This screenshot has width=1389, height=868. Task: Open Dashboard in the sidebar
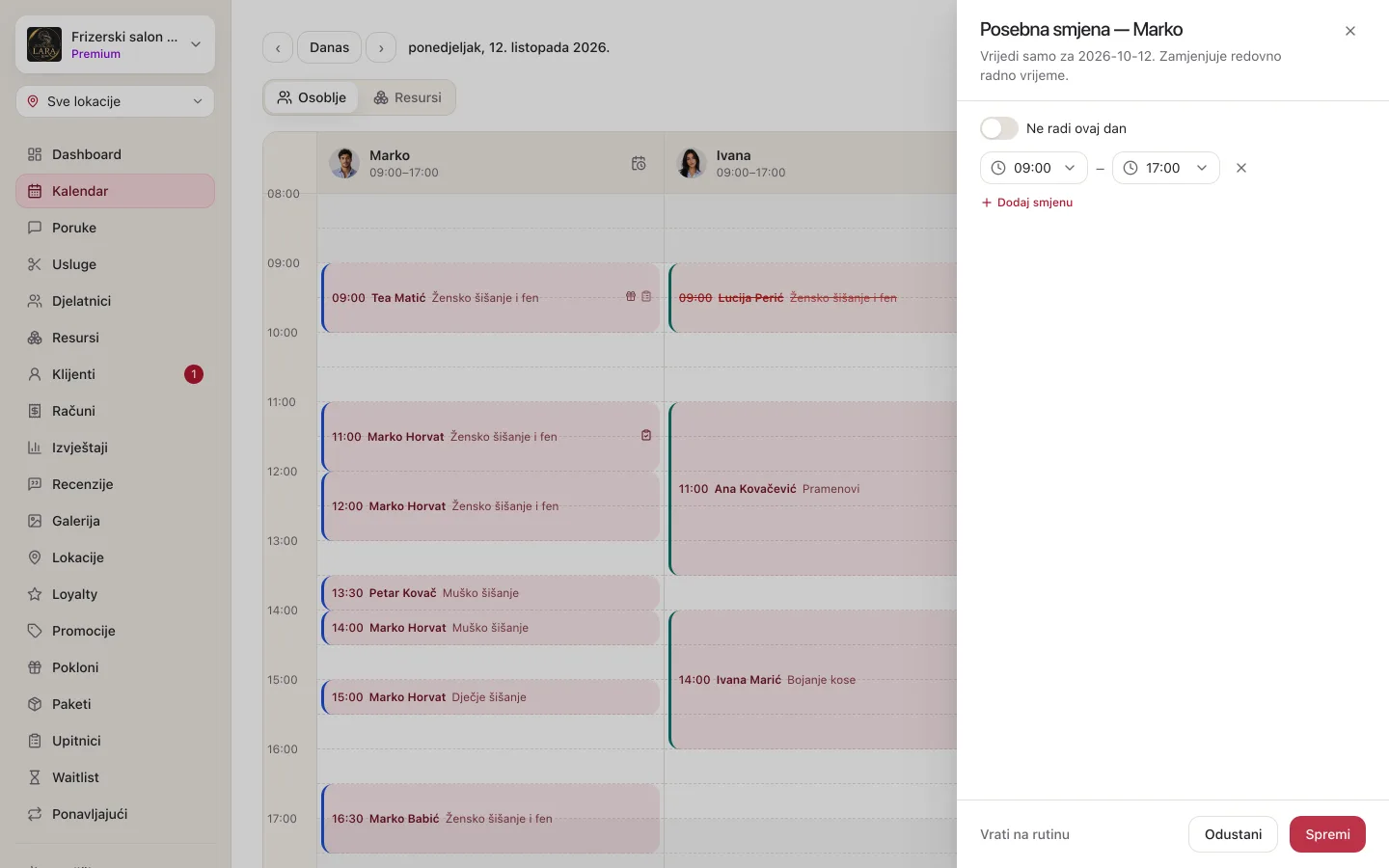(115, 154)
